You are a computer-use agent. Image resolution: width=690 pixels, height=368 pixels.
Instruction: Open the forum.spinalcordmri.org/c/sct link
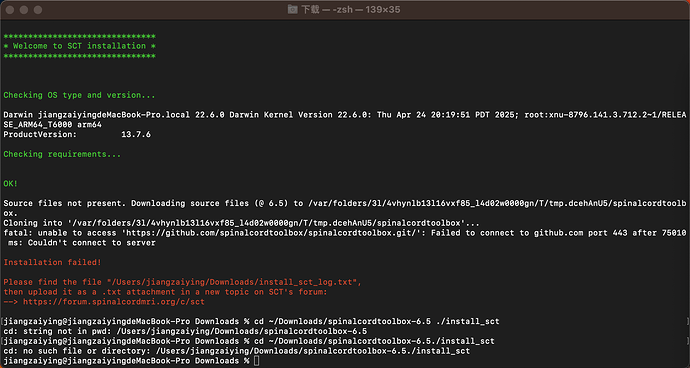click(x=114, y=302)
